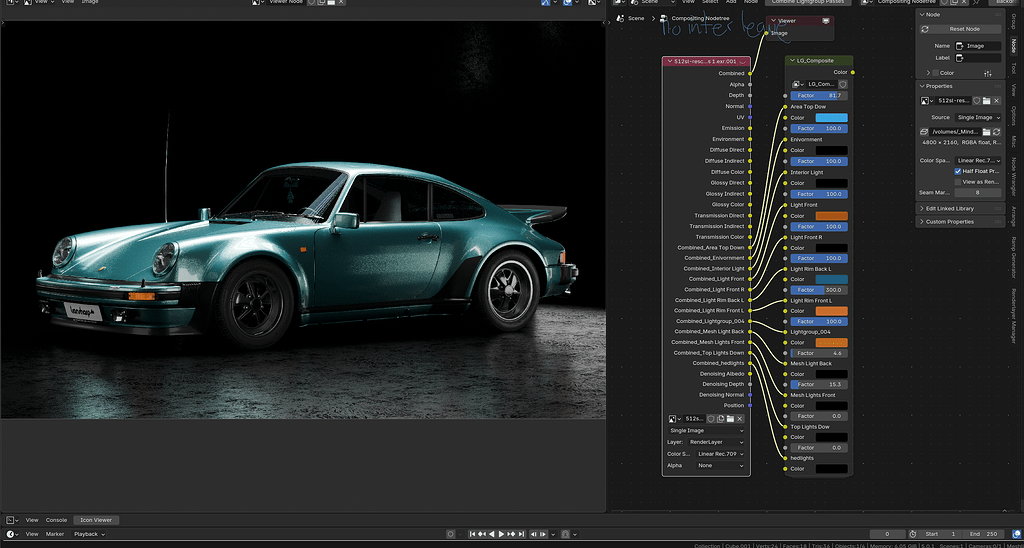This screenshot has width=1024, height=548.
Task: Disable Half Float Precision checkbox
Action: (x=958, y=171)
